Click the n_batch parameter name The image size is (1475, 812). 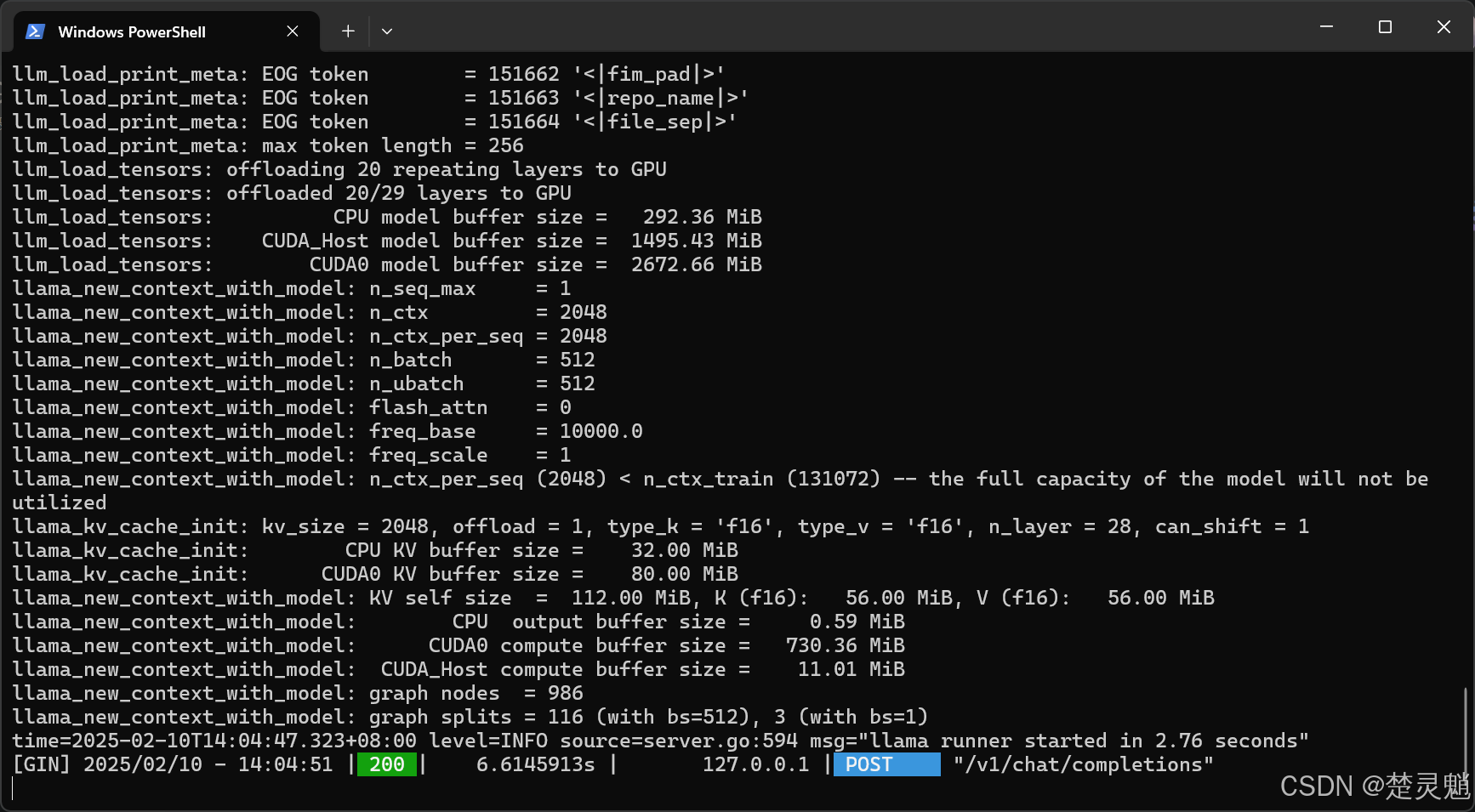click(411, 360)
